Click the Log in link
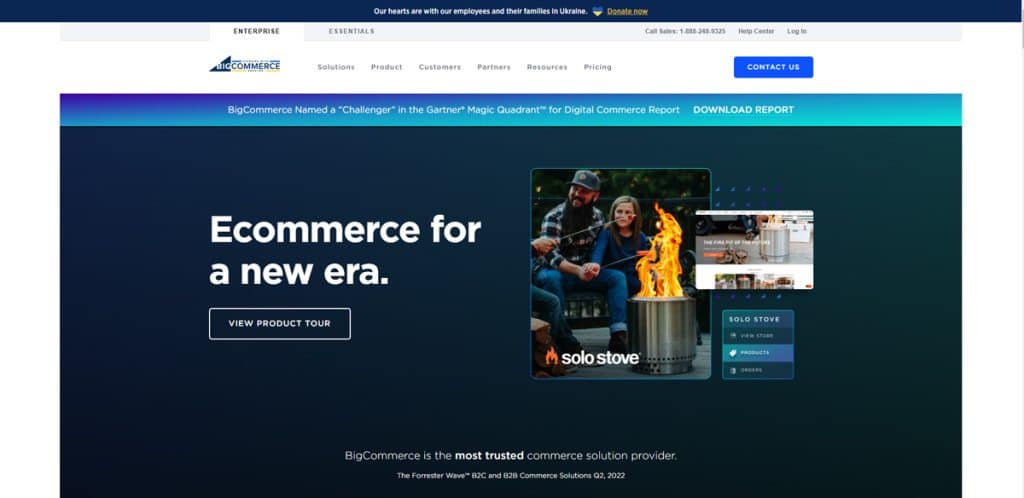 pyautogui.click(x=797, y=31)
